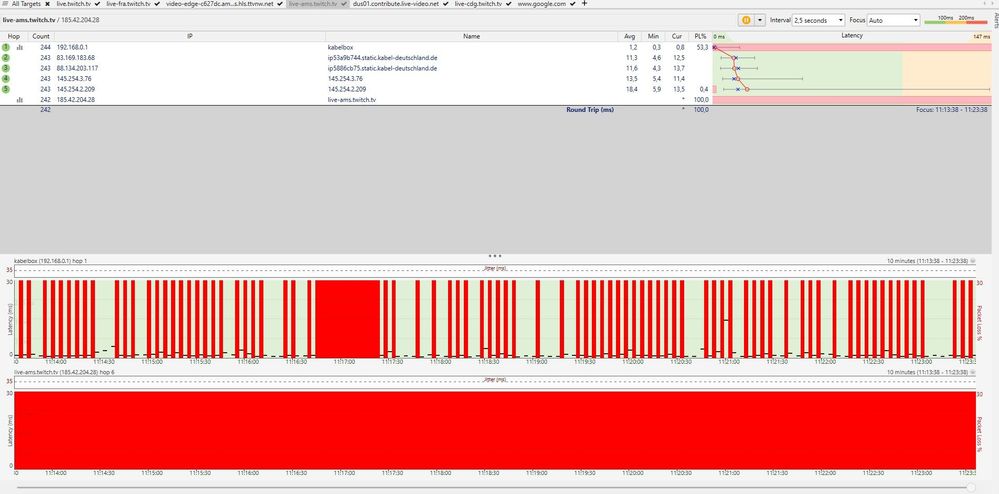Switch to the live-cdg.twitch.tv tab

pyautogui.click(x=478, y=4)
